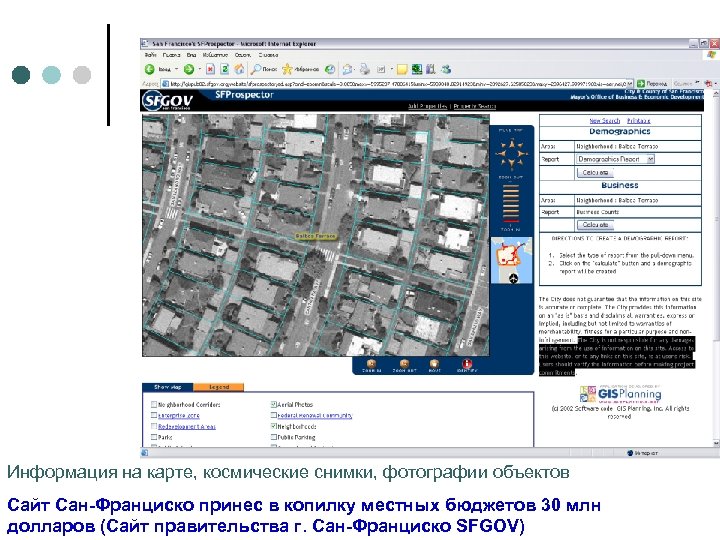Refresh the page with the green refresh icon
This screenshot has width=720, height=540.
click(225, 69)
